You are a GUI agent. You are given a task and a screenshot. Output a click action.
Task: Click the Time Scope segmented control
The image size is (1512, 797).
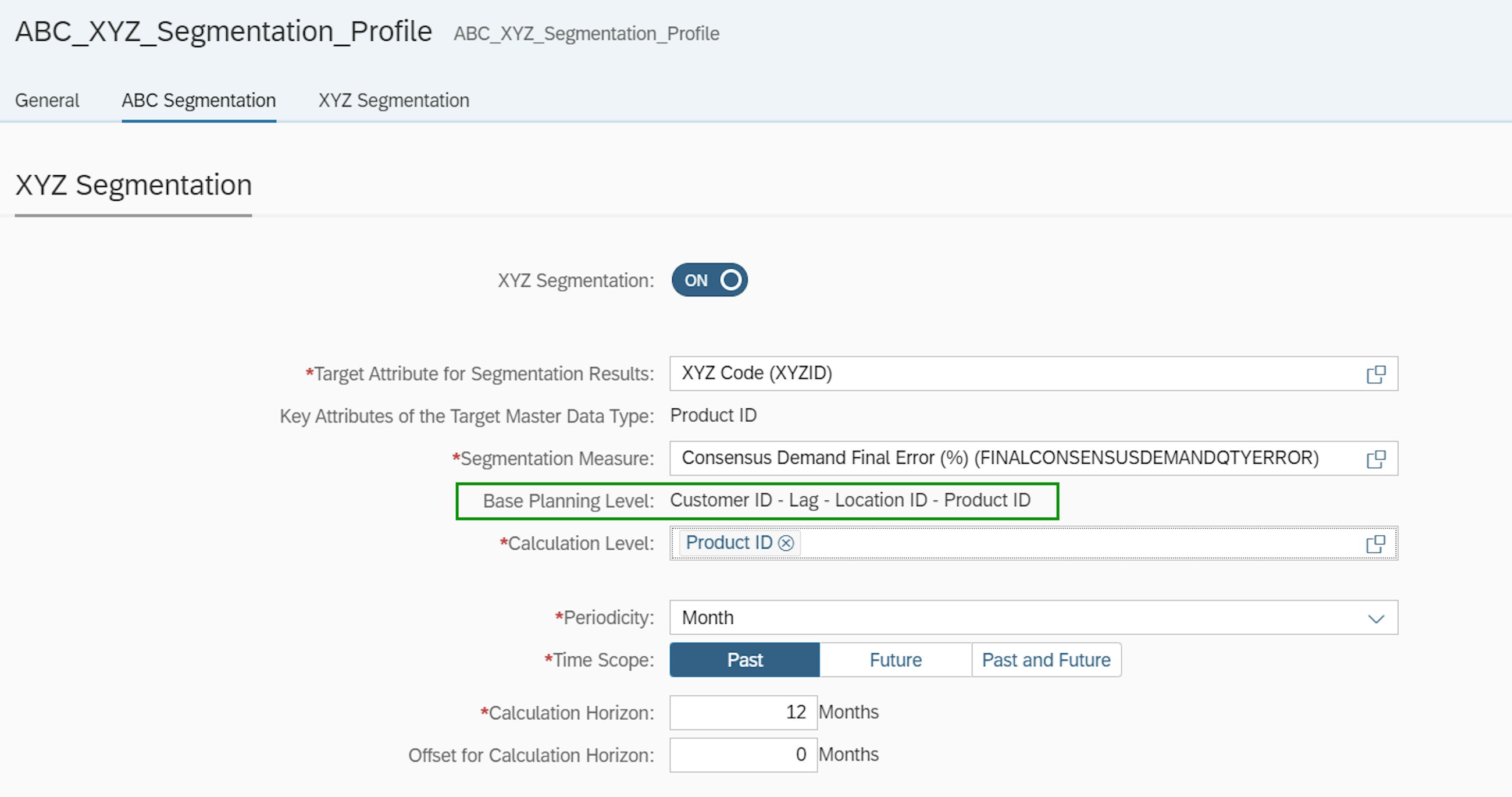click(894, 660)
